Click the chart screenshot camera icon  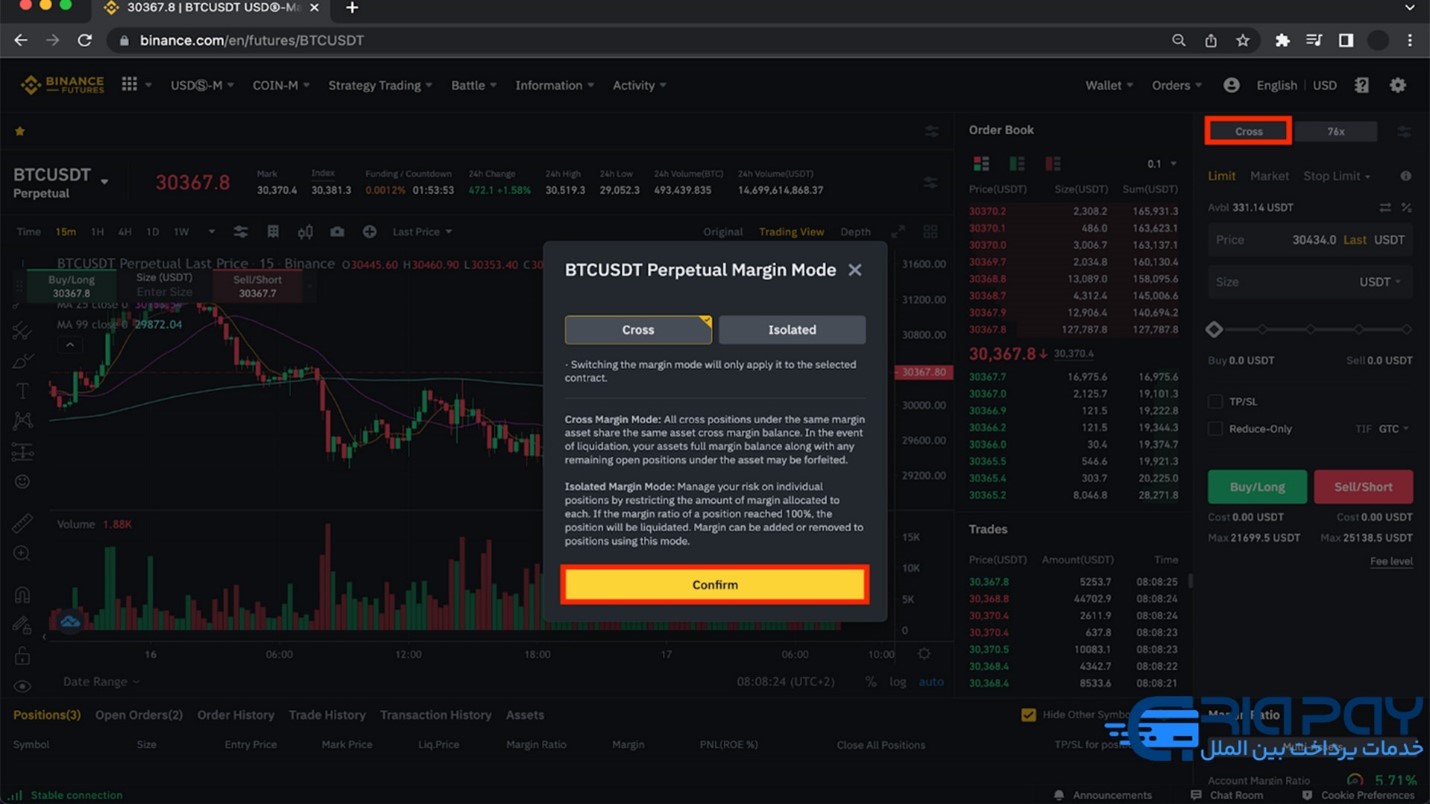tap(337, 232)
